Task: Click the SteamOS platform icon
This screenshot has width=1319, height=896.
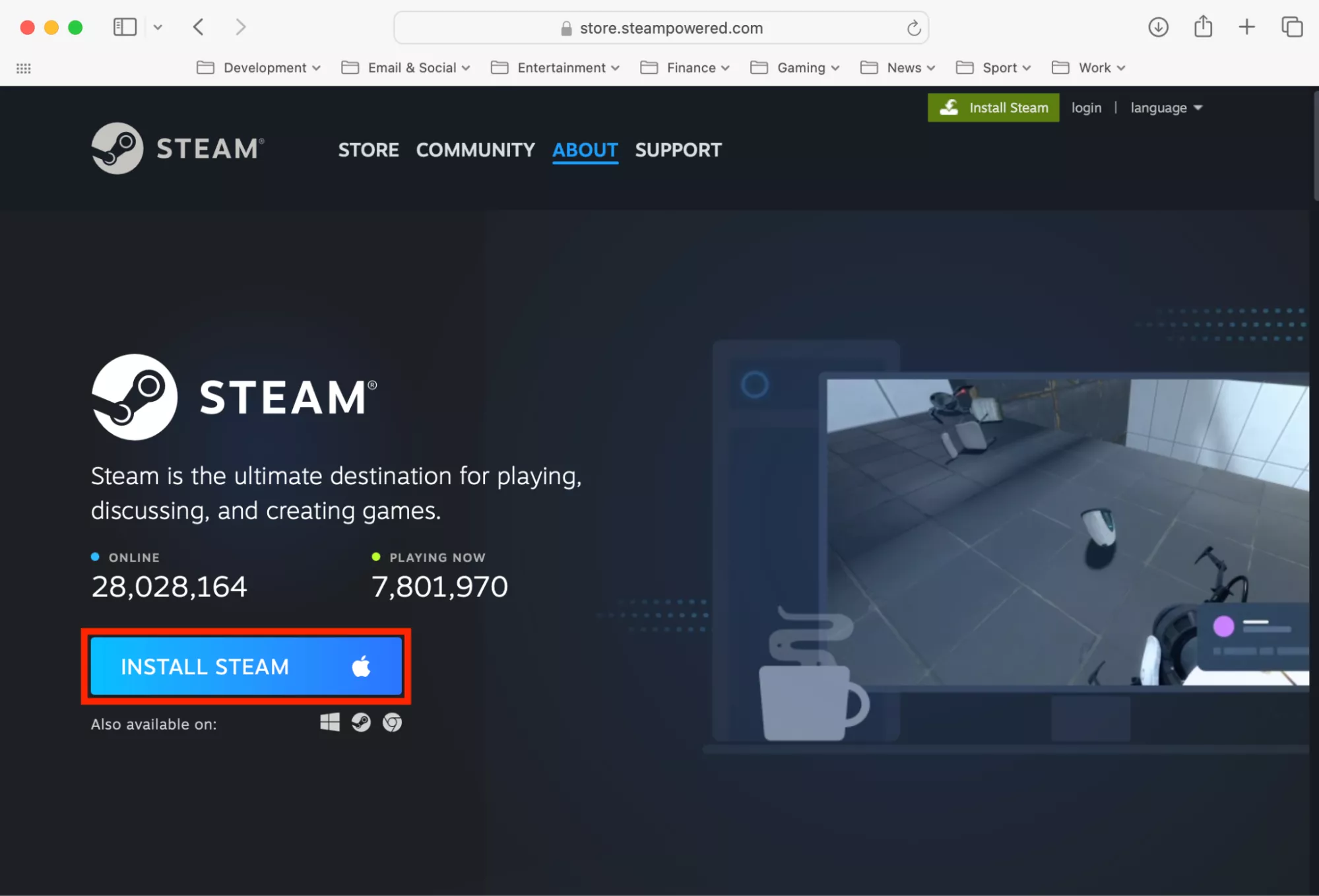Action: [361, 722]
